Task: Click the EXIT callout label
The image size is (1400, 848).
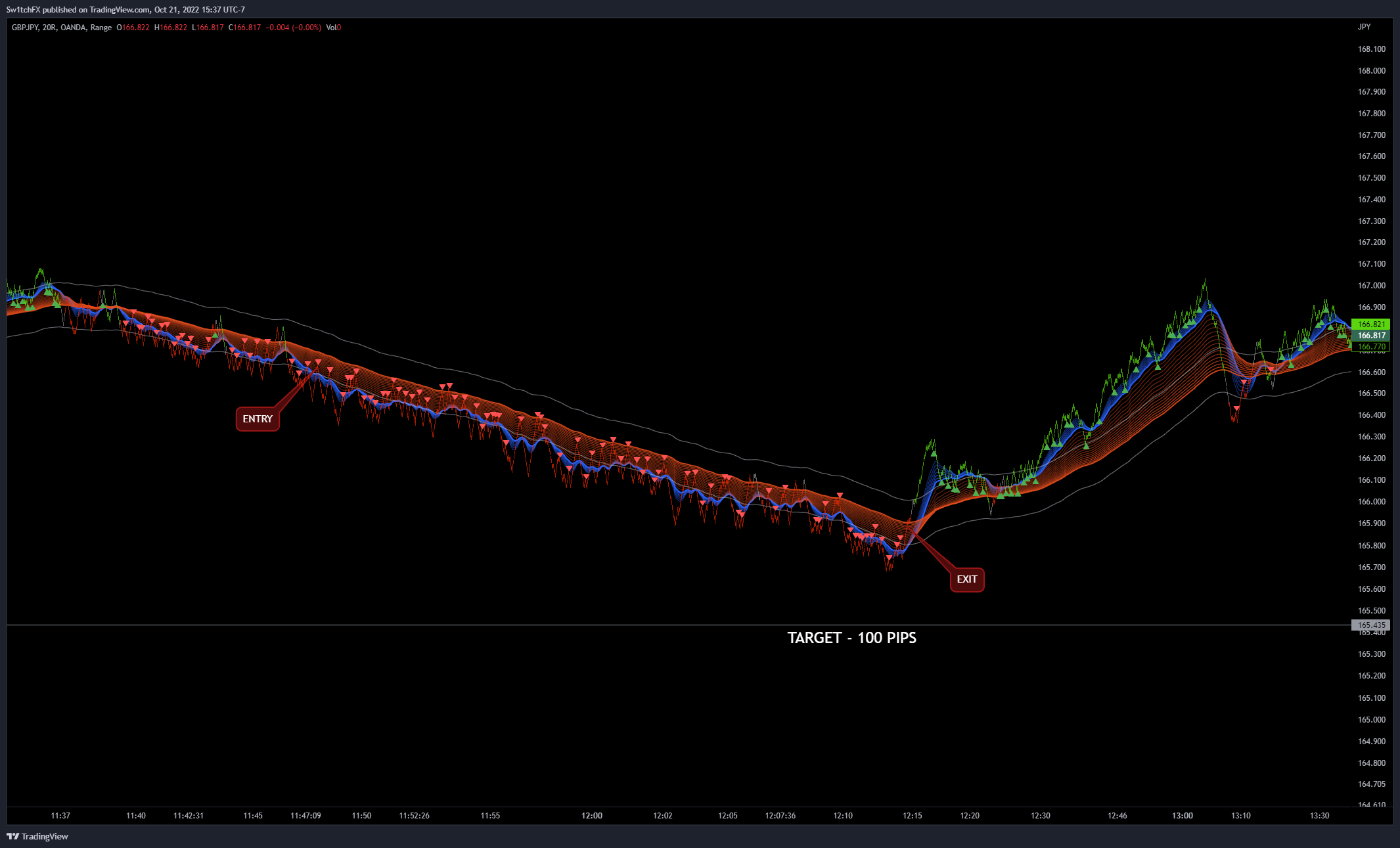Action: tap(967, 579)
